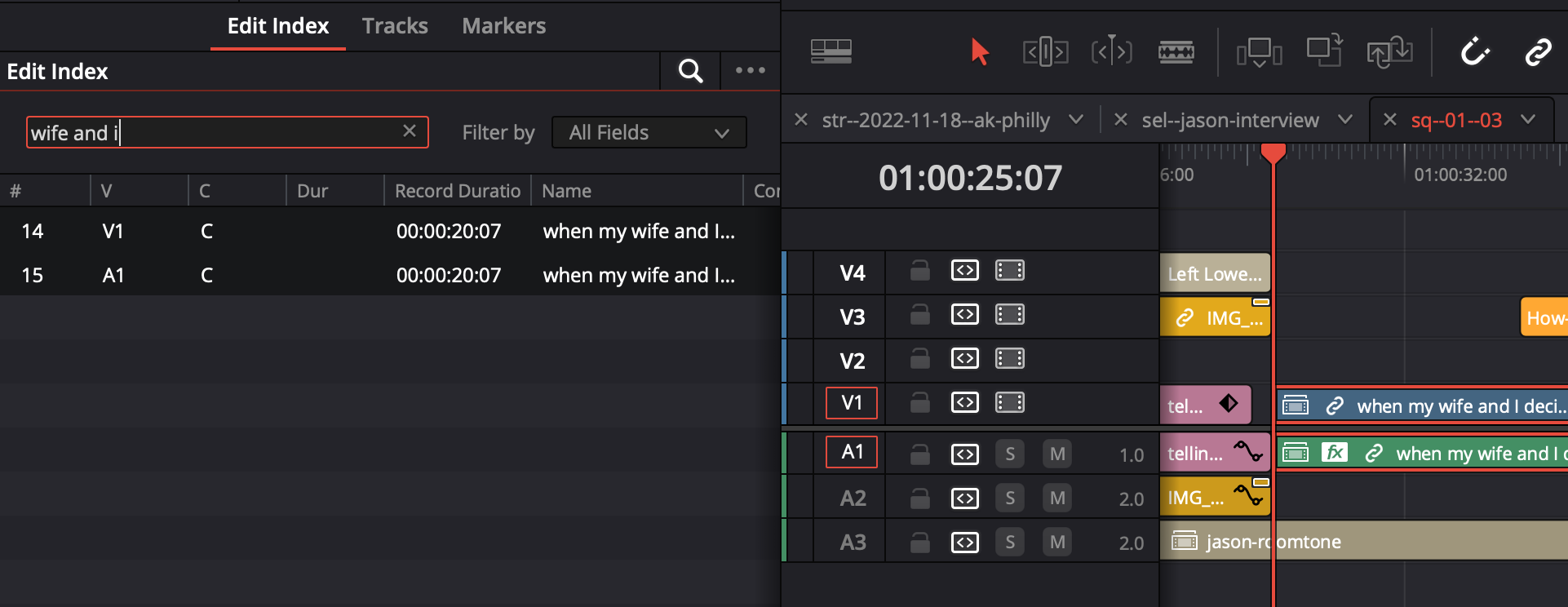Click the Replace Clip icon
The image size is (1568, 607).
[x=1389, y=51]
